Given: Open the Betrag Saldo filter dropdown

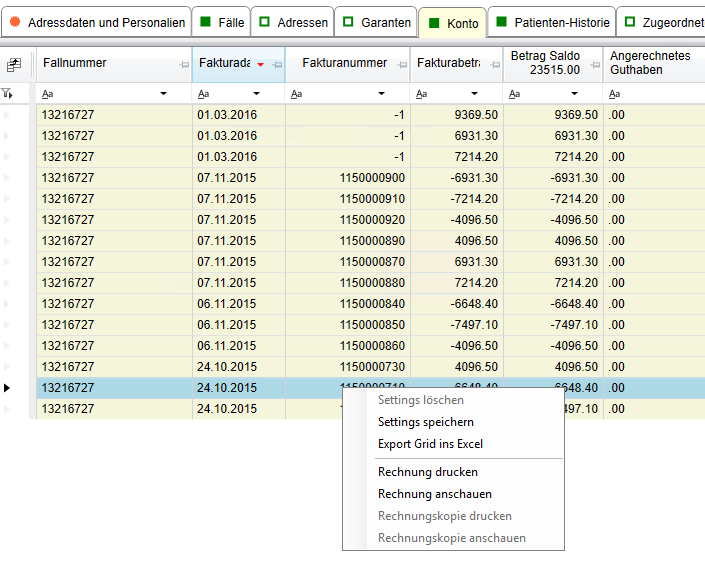Looking at the screenshot, I should tap(574, 94).
